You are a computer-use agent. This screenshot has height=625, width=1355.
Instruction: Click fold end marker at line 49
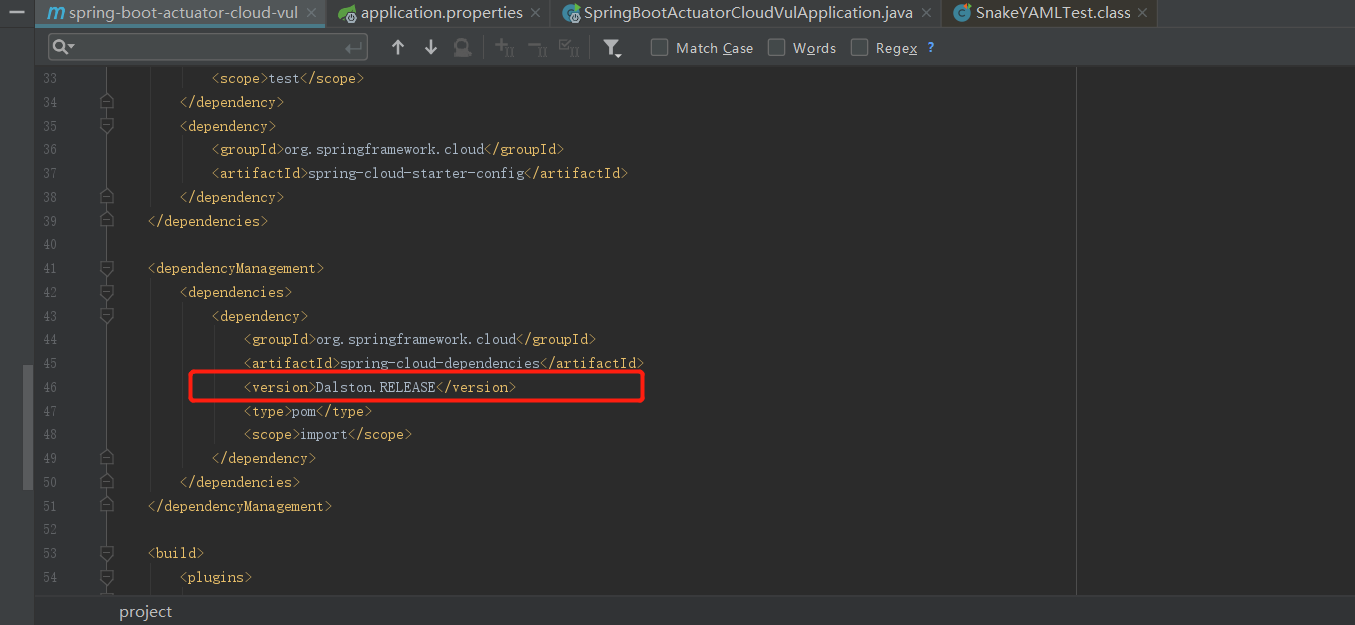107,458
